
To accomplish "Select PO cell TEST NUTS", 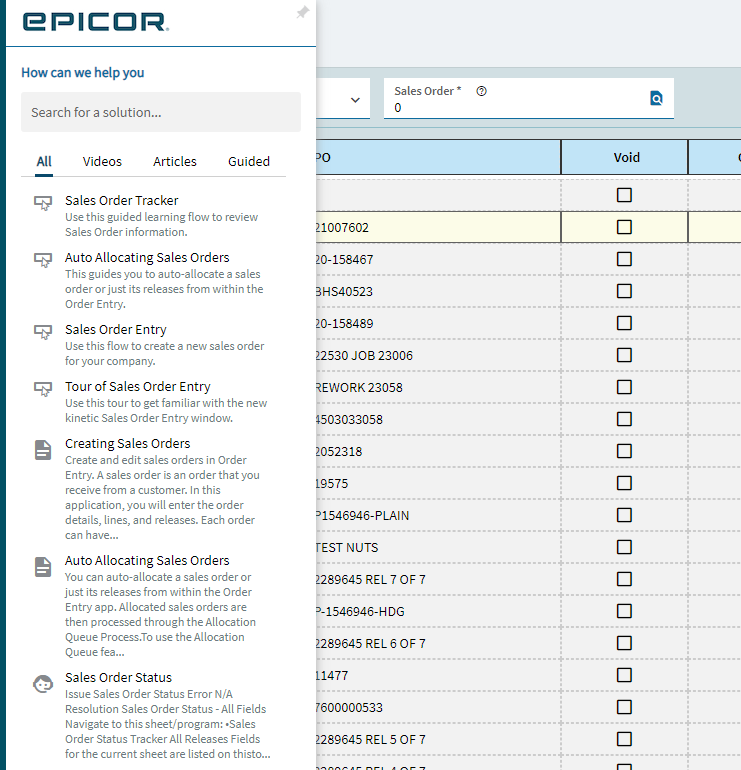I will [x=439, y=548].
